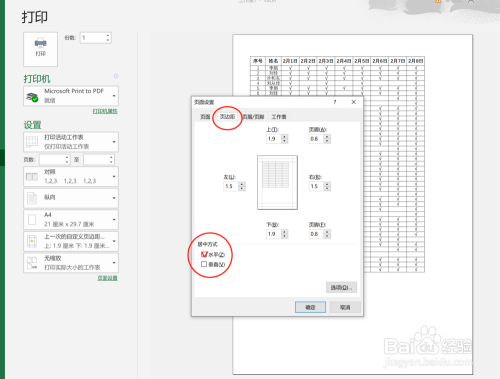The image size is (500, 379).
Task: Expand the A4 paper size dropdown
Action: [114, 219]
